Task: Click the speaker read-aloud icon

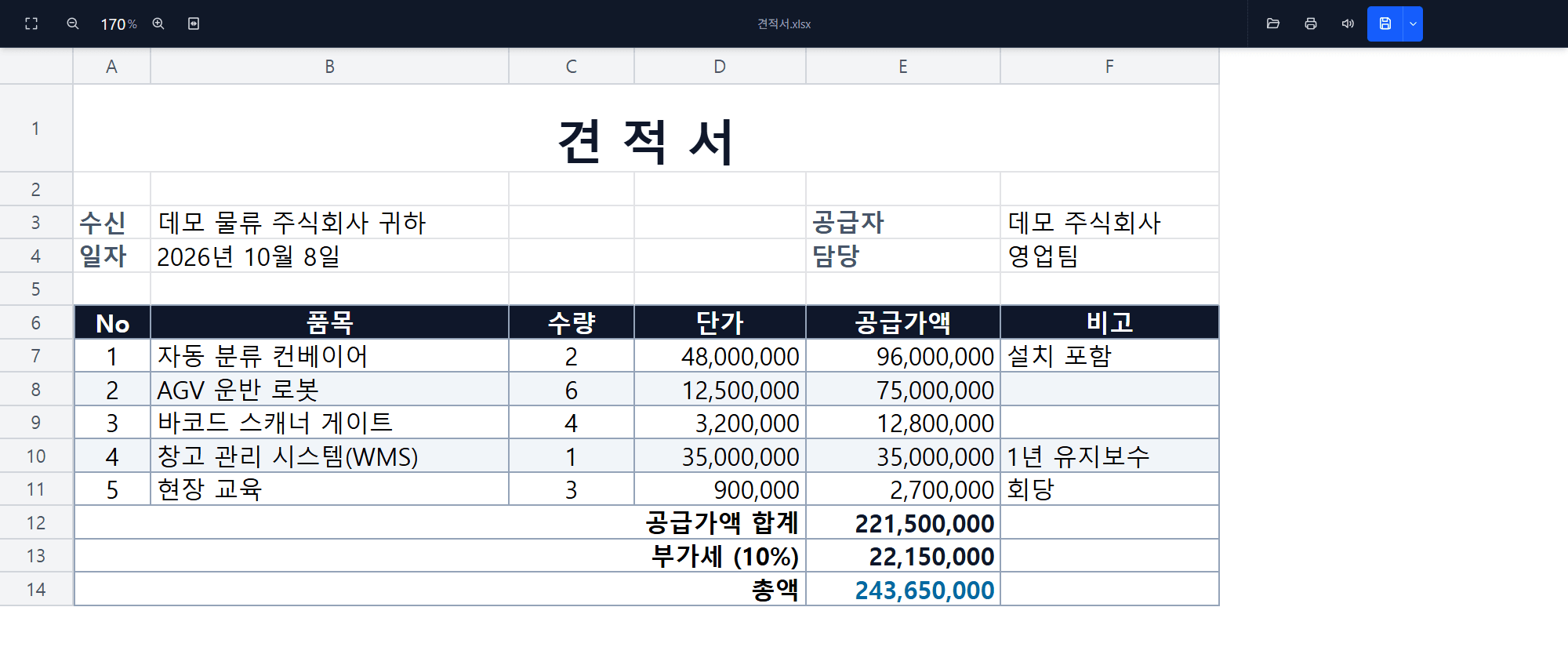Action: tap(1348, 24)
